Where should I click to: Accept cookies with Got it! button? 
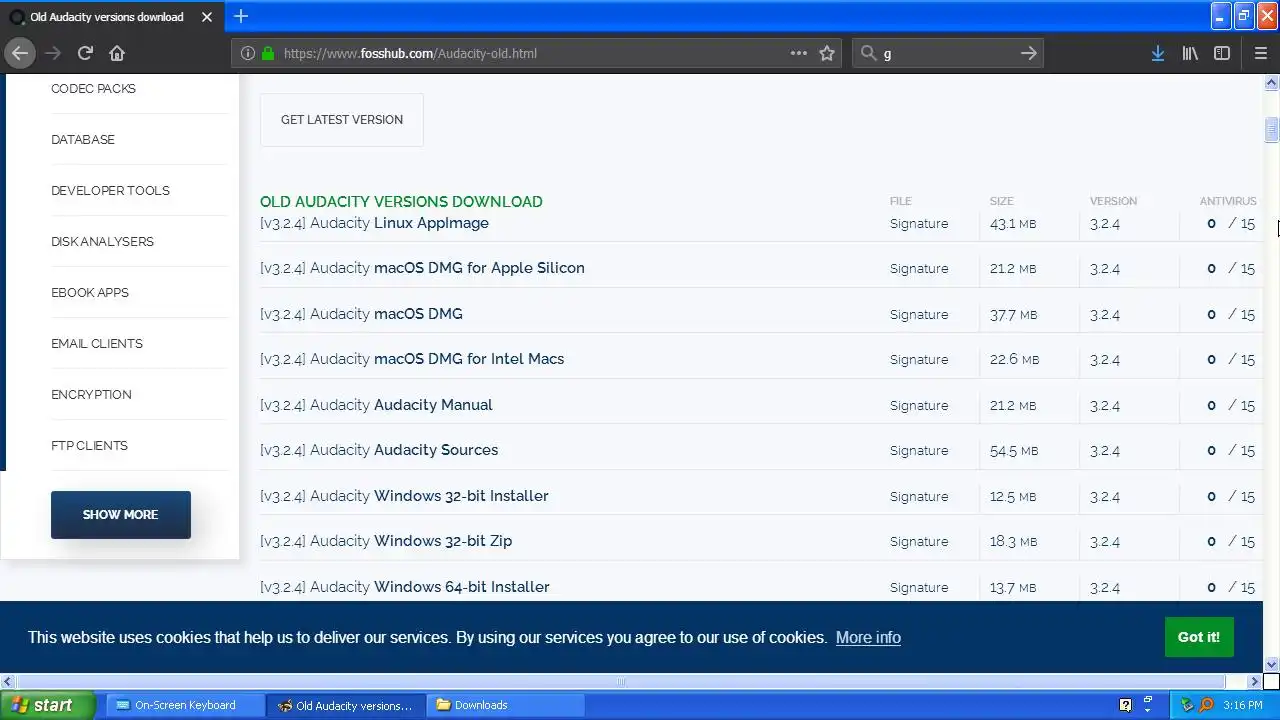1198,637
